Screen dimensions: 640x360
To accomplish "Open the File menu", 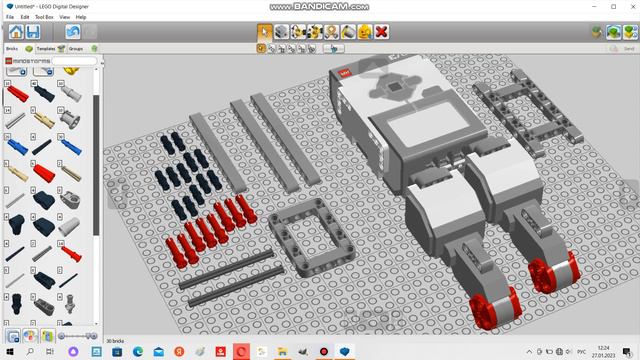I will coord(10,17).
